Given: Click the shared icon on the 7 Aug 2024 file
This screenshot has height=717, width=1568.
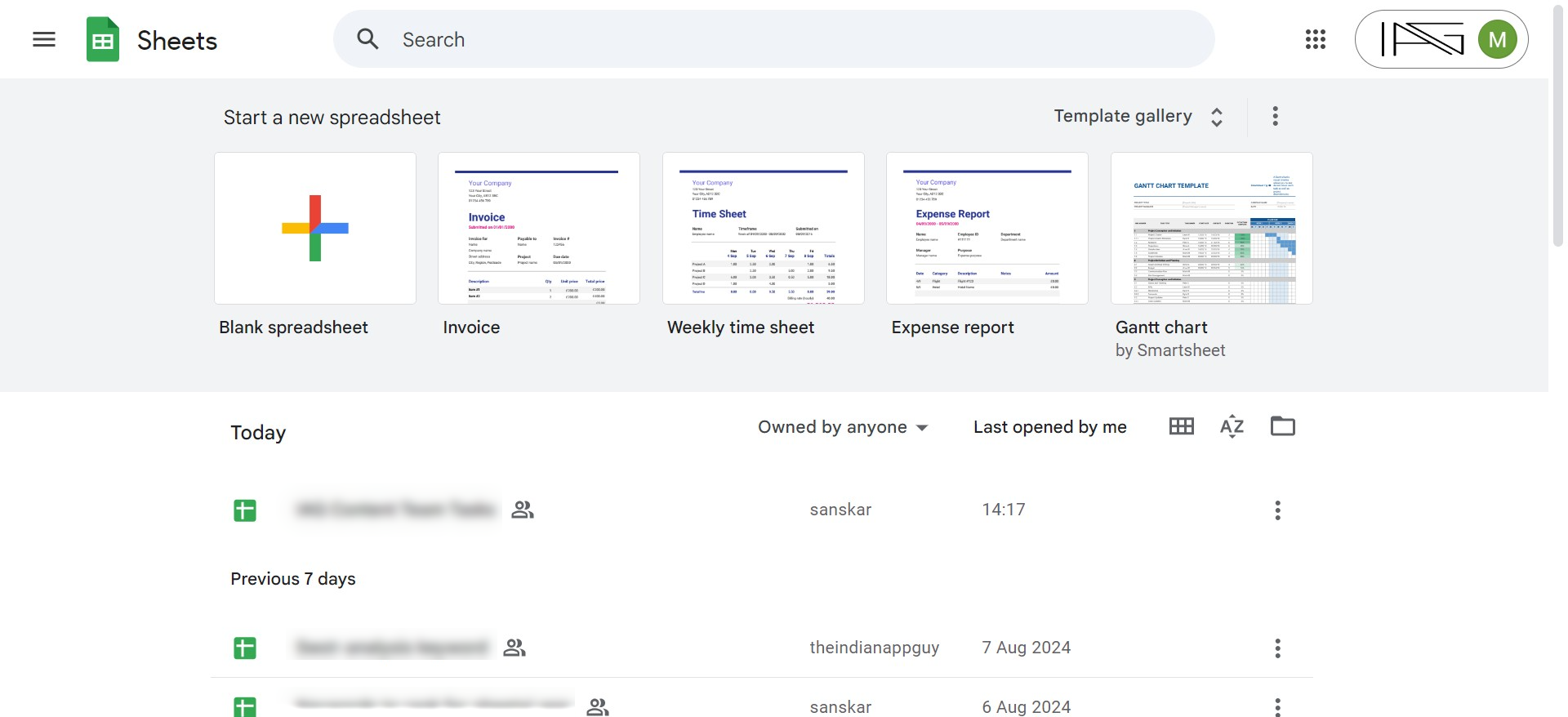Looking at the screenshot, I should tap(514, 648).
